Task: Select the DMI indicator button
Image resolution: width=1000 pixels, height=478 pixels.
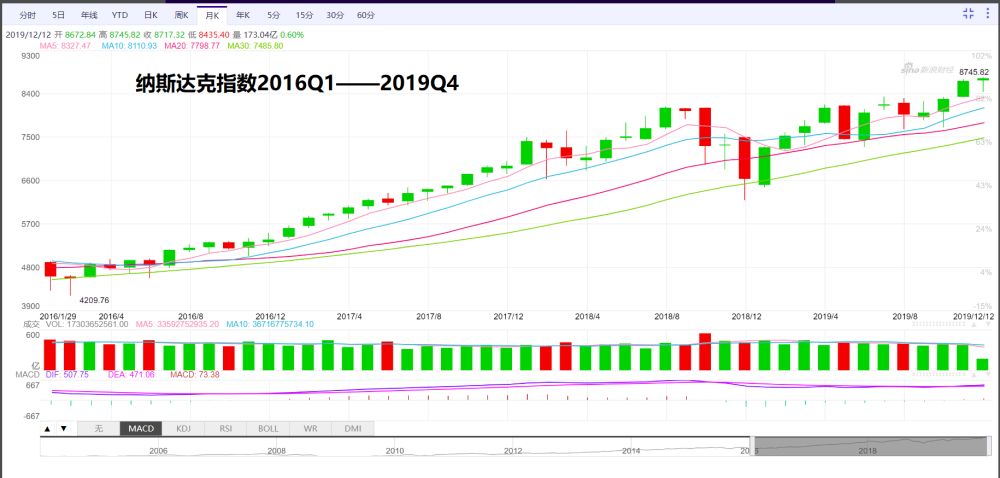Action: pyautogui.click(x=353, y=428)
